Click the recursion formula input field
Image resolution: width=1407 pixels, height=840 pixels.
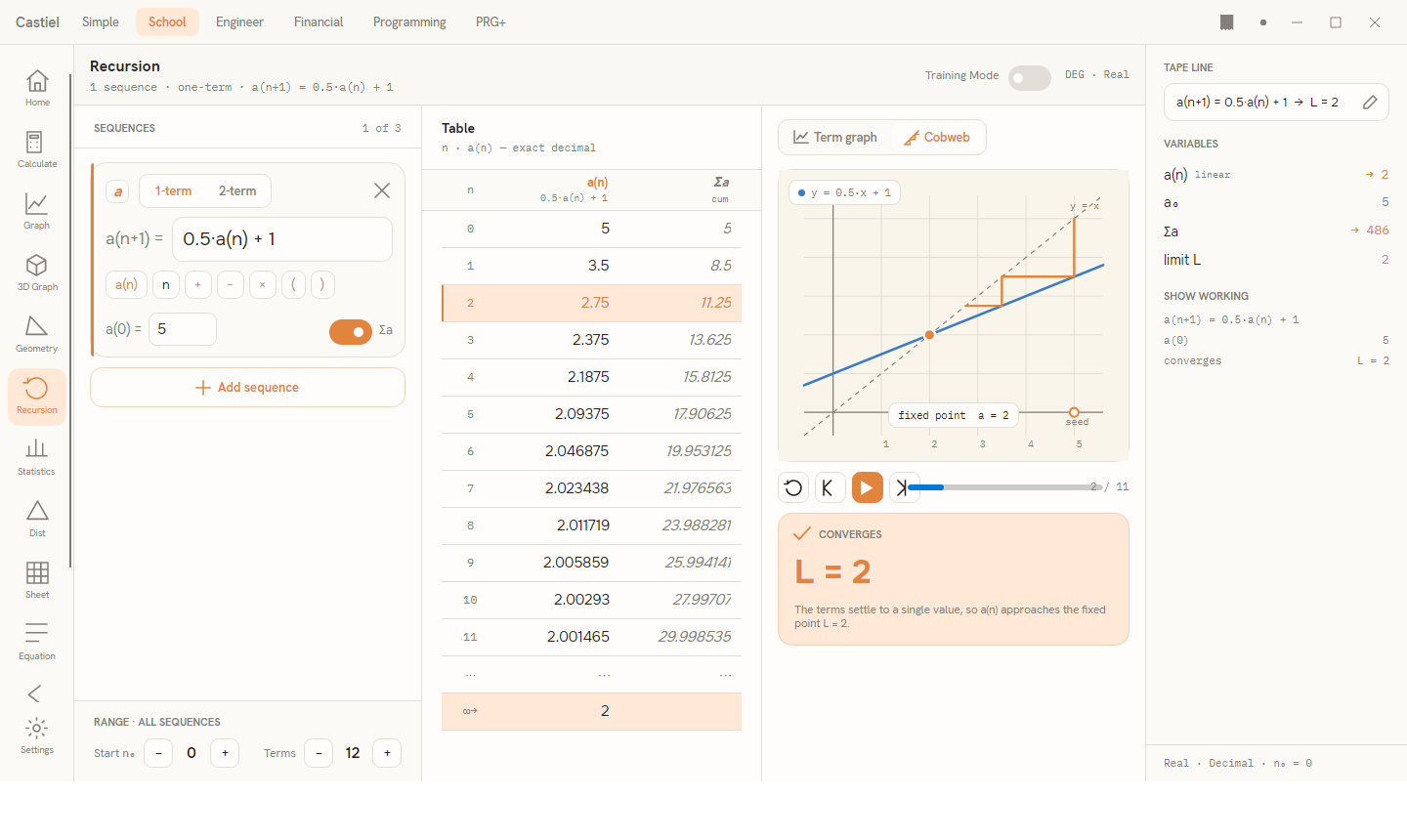(x=282, y=239)
